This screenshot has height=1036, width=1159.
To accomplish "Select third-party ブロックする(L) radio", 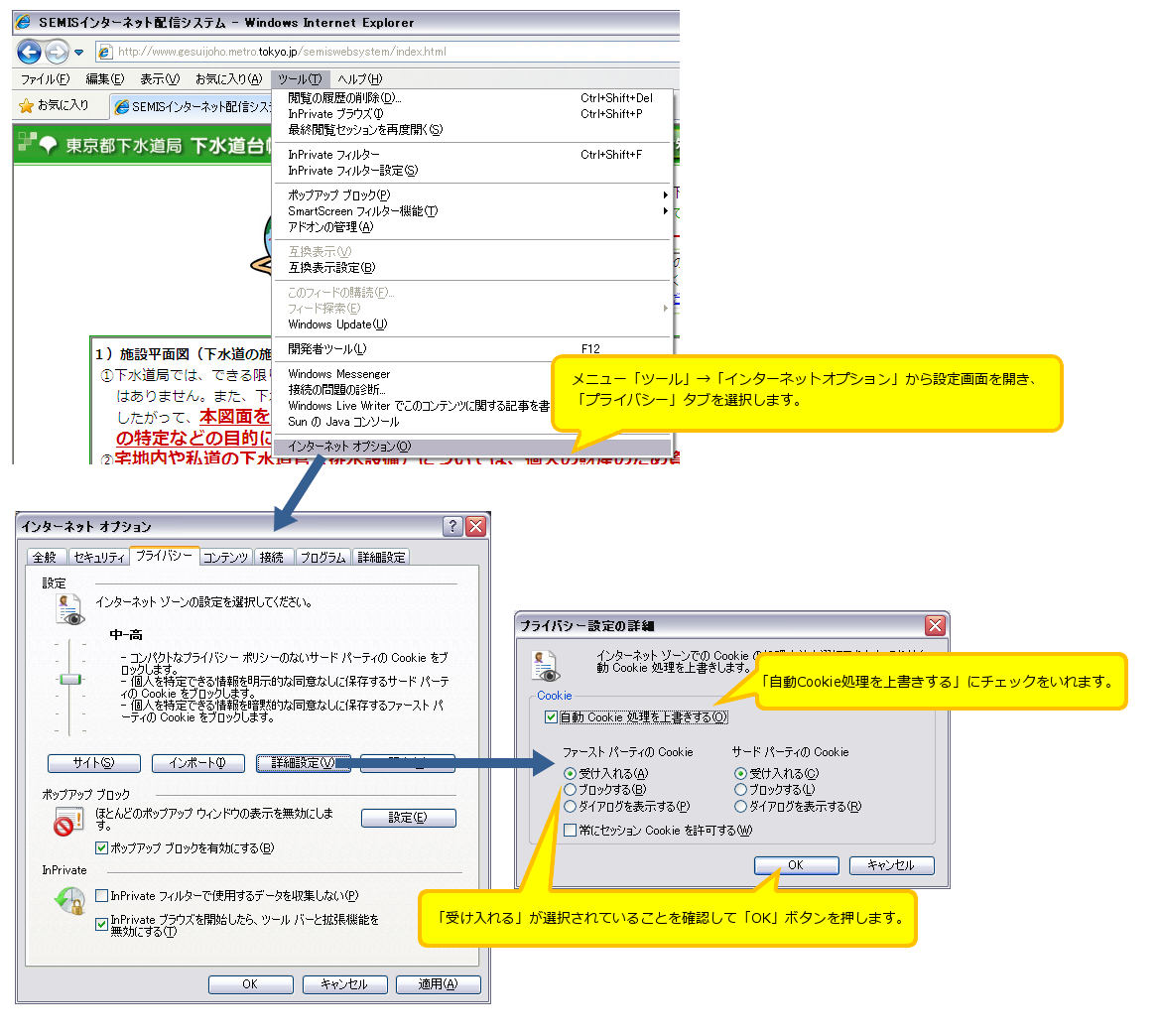I will pos(740,790).
